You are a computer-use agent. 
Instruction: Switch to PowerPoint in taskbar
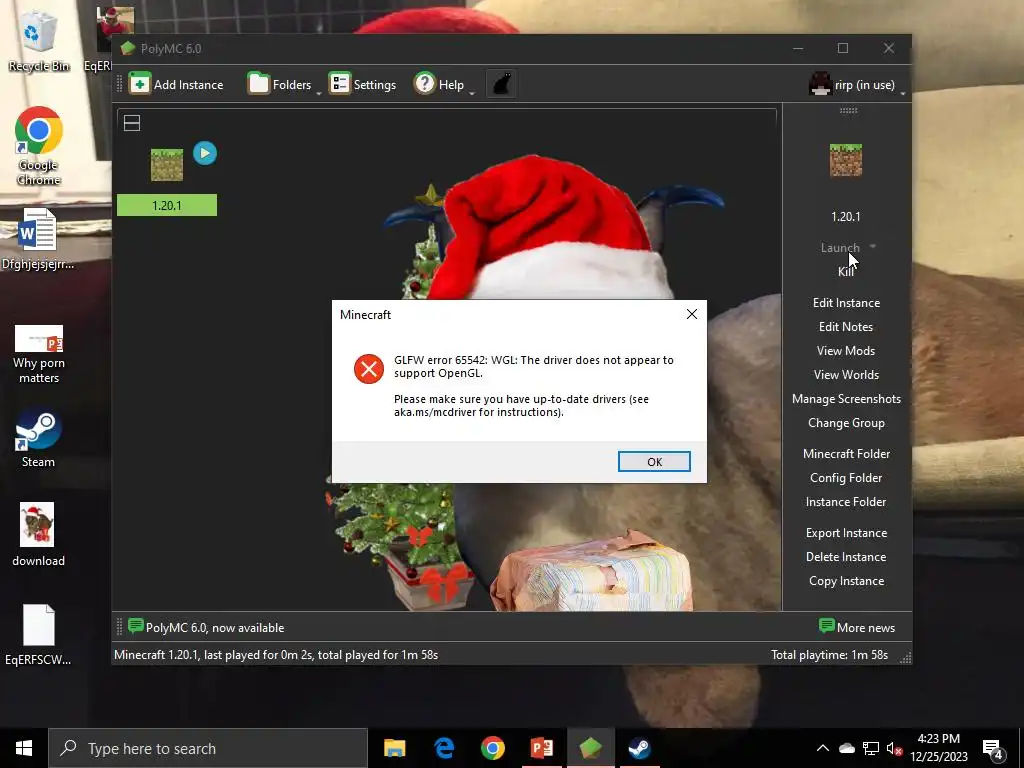coord(541,748)
